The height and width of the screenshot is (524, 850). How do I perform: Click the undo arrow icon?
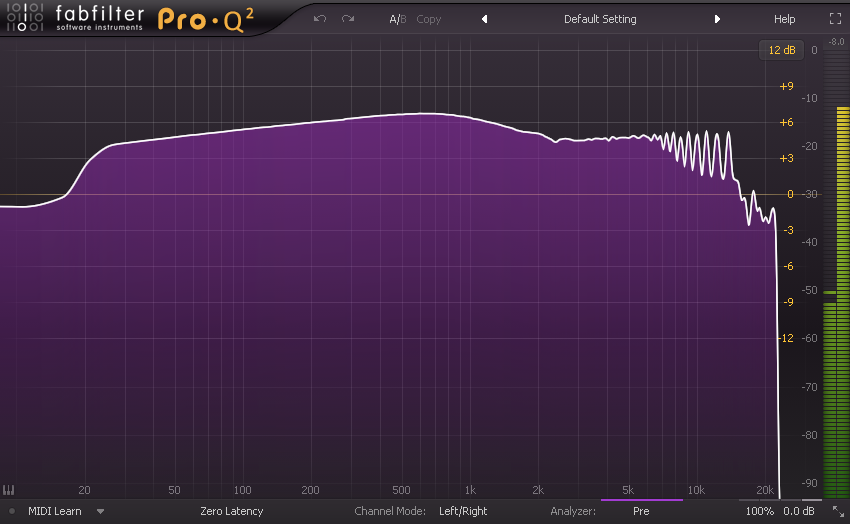coord(320,19)
